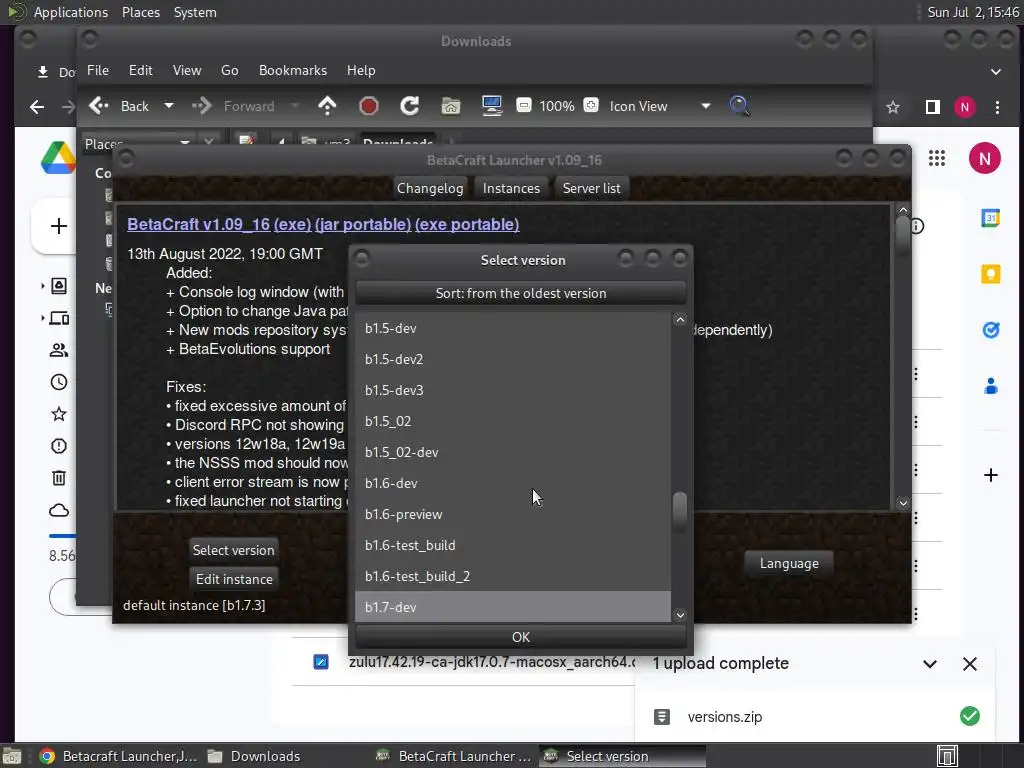The height and width of the screenshot is (768, 1024).
Task: Select highlighted b1.7-dev version
Action: (x=513, y=607)
